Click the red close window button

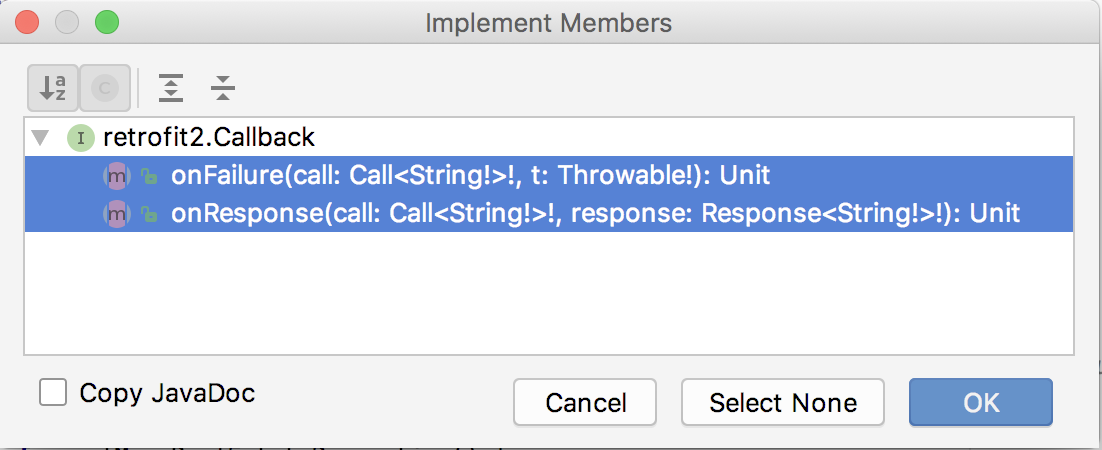(x=28, y=21)
